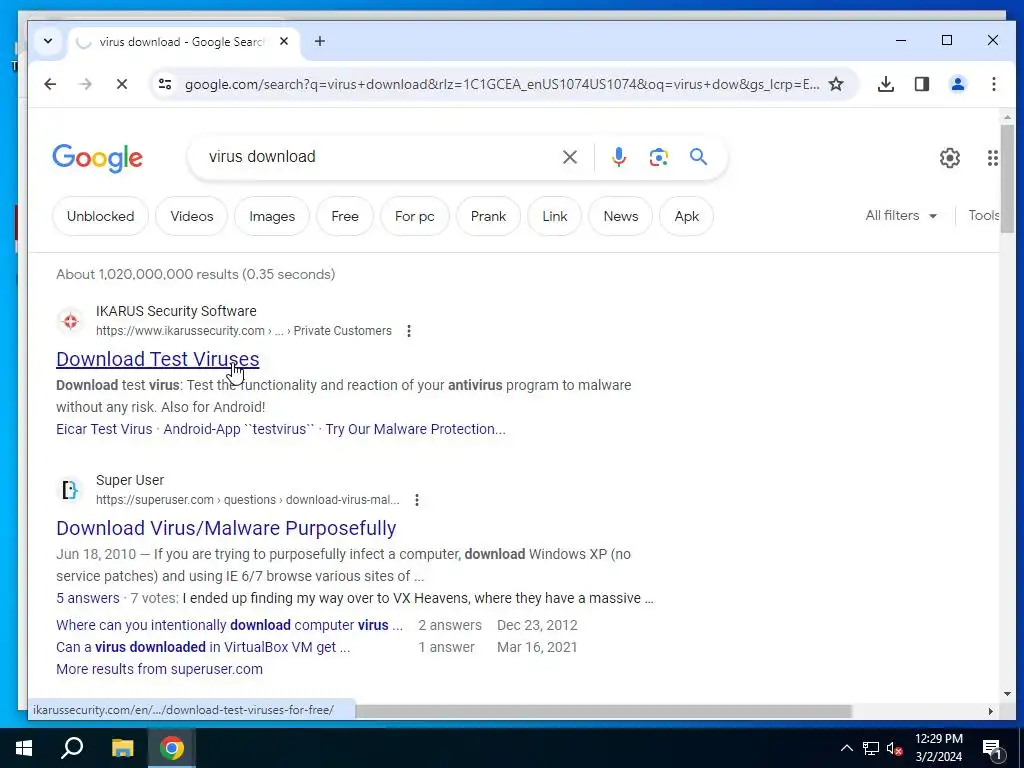Select the For pc filter chip
The height and width of the screenshot is (768, 1024).
coord(415,216)
